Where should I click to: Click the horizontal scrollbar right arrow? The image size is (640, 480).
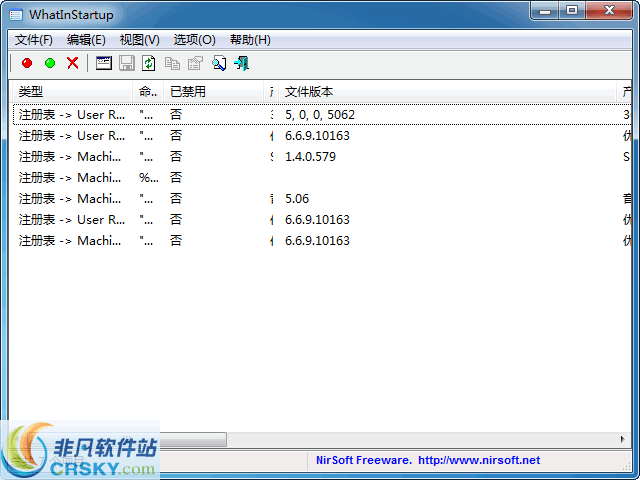click(623, 439)
